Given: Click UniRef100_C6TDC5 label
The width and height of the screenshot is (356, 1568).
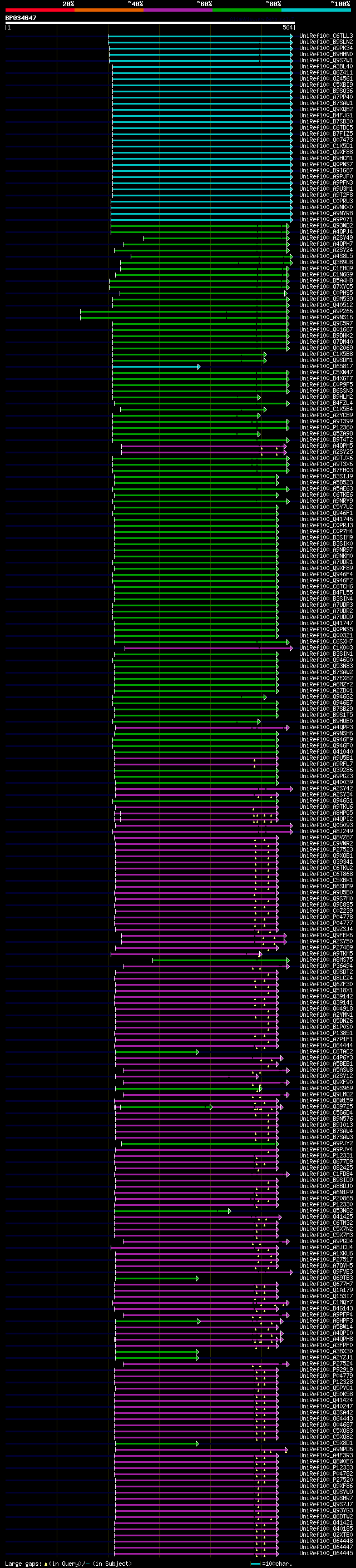Looking at the screenshot, I should (326, 128).
